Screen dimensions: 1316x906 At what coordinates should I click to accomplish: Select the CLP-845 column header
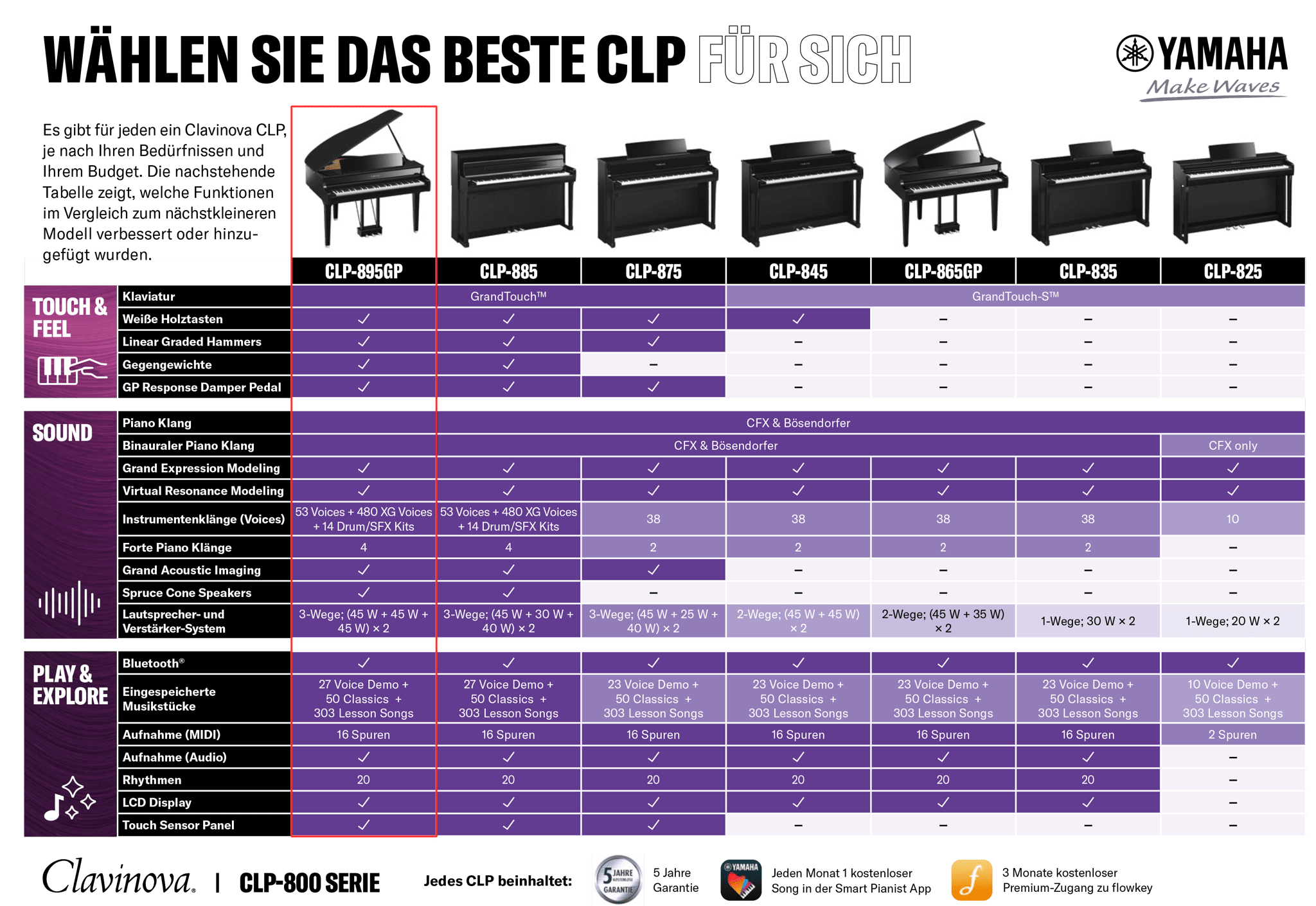coord(798,271)
